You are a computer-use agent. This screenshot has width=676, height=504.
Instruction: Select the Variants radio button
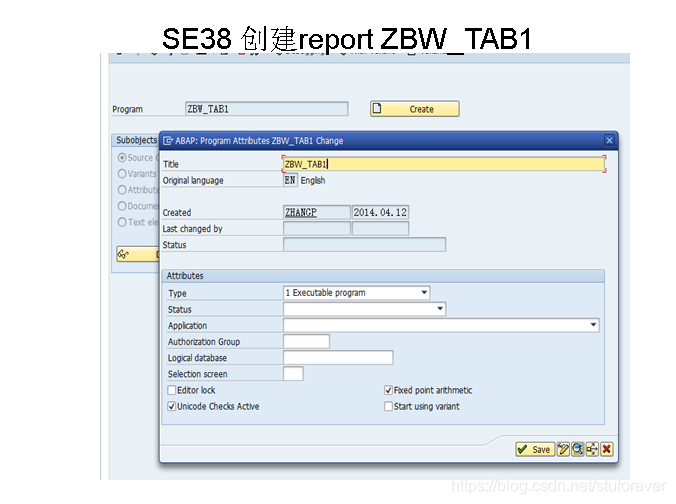coord(122,174)
